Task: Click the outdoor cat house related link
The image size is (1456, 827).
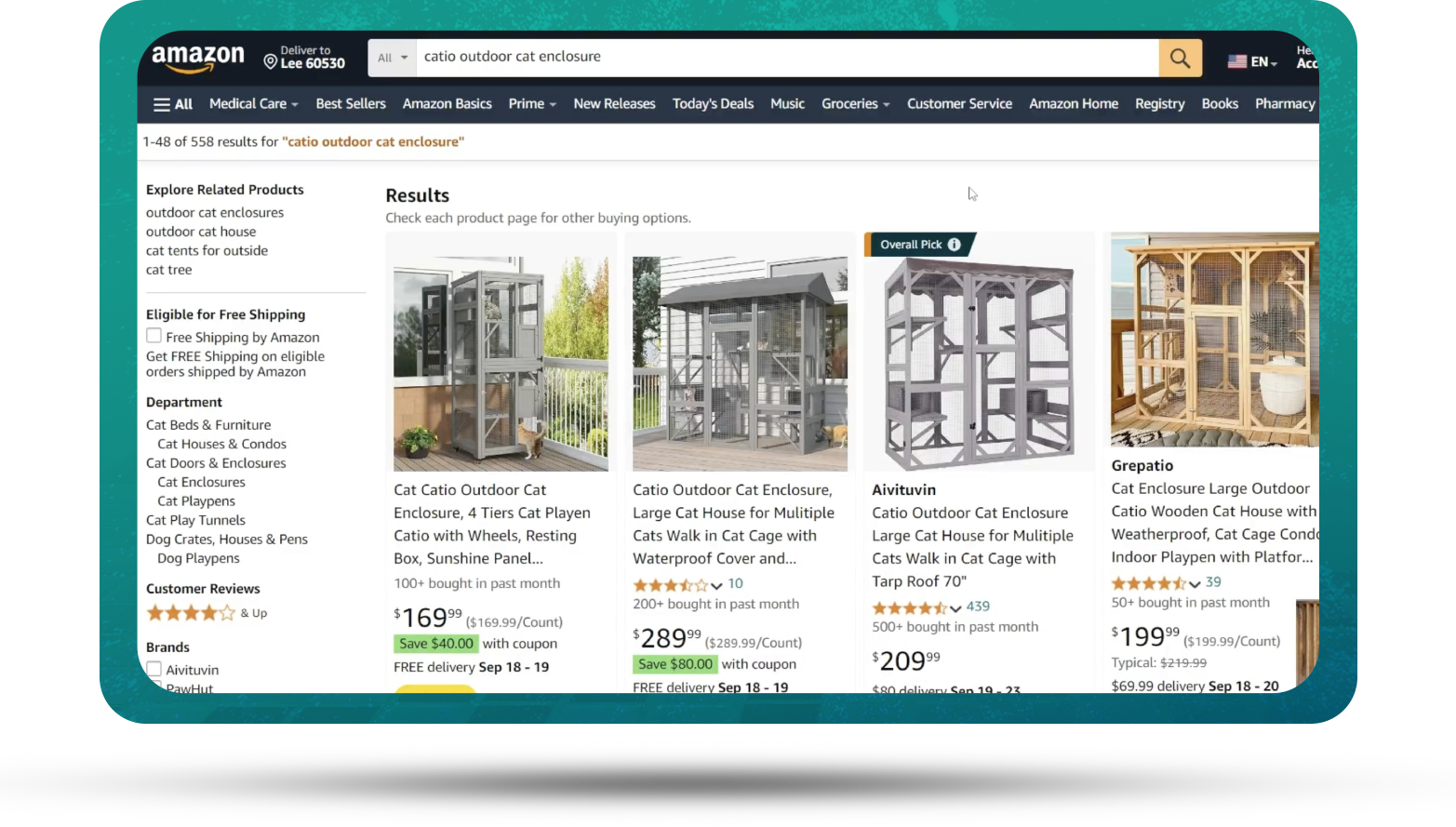Action: tap(201, 232)
